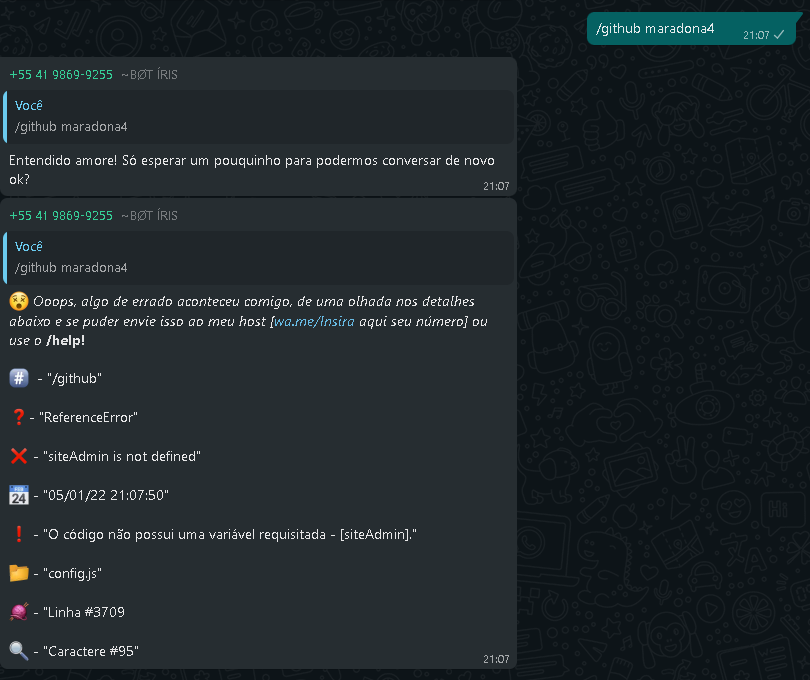Click the 21:07 timestamp on the error message
810x680 pixels.
tap(495, 659)
